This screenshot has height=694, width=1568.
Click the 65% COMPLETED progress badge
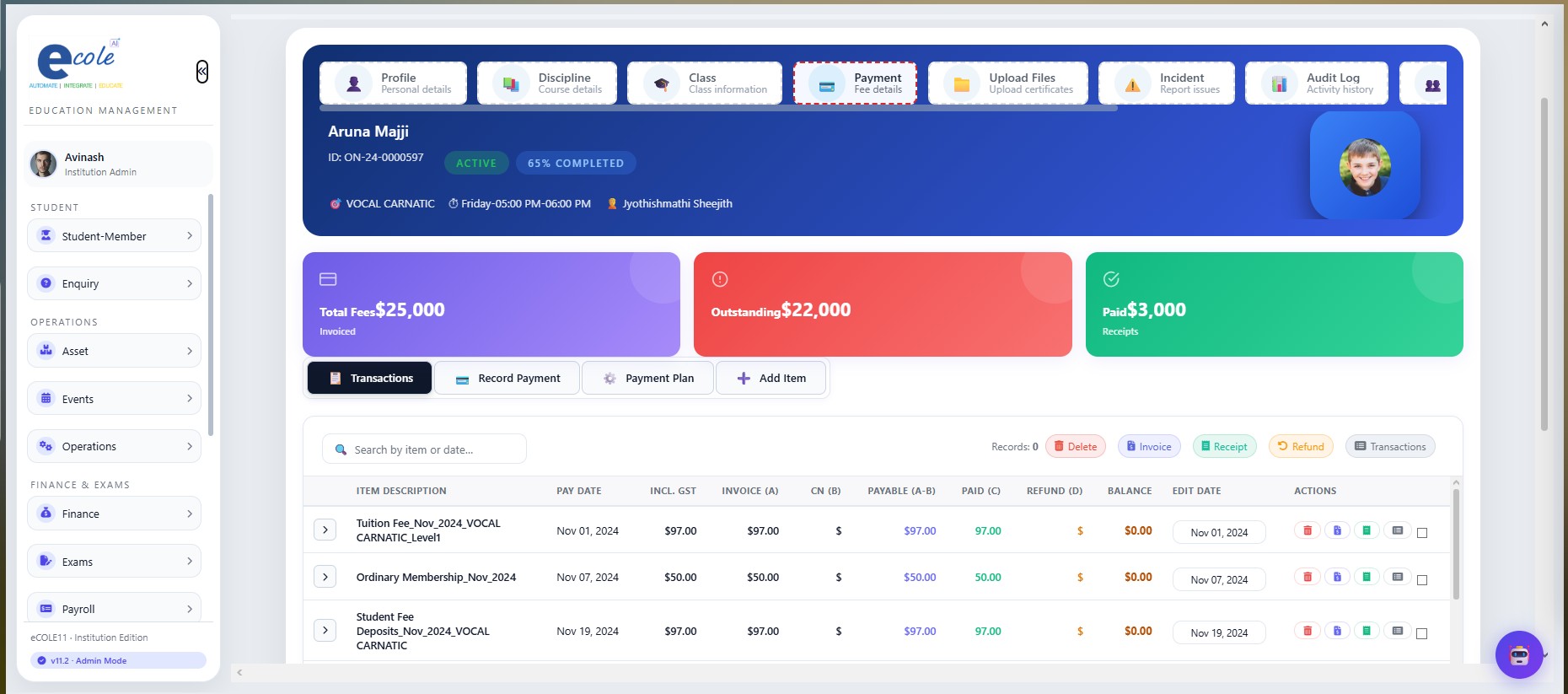576,163
